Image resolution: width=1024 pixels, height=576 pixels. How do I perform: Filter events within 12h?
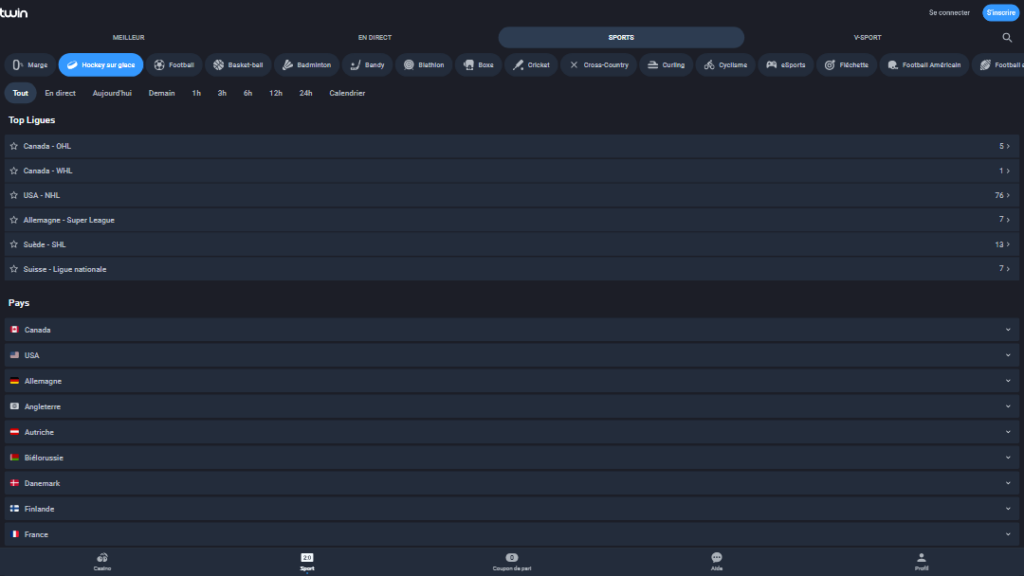click(x=276, y=93)
